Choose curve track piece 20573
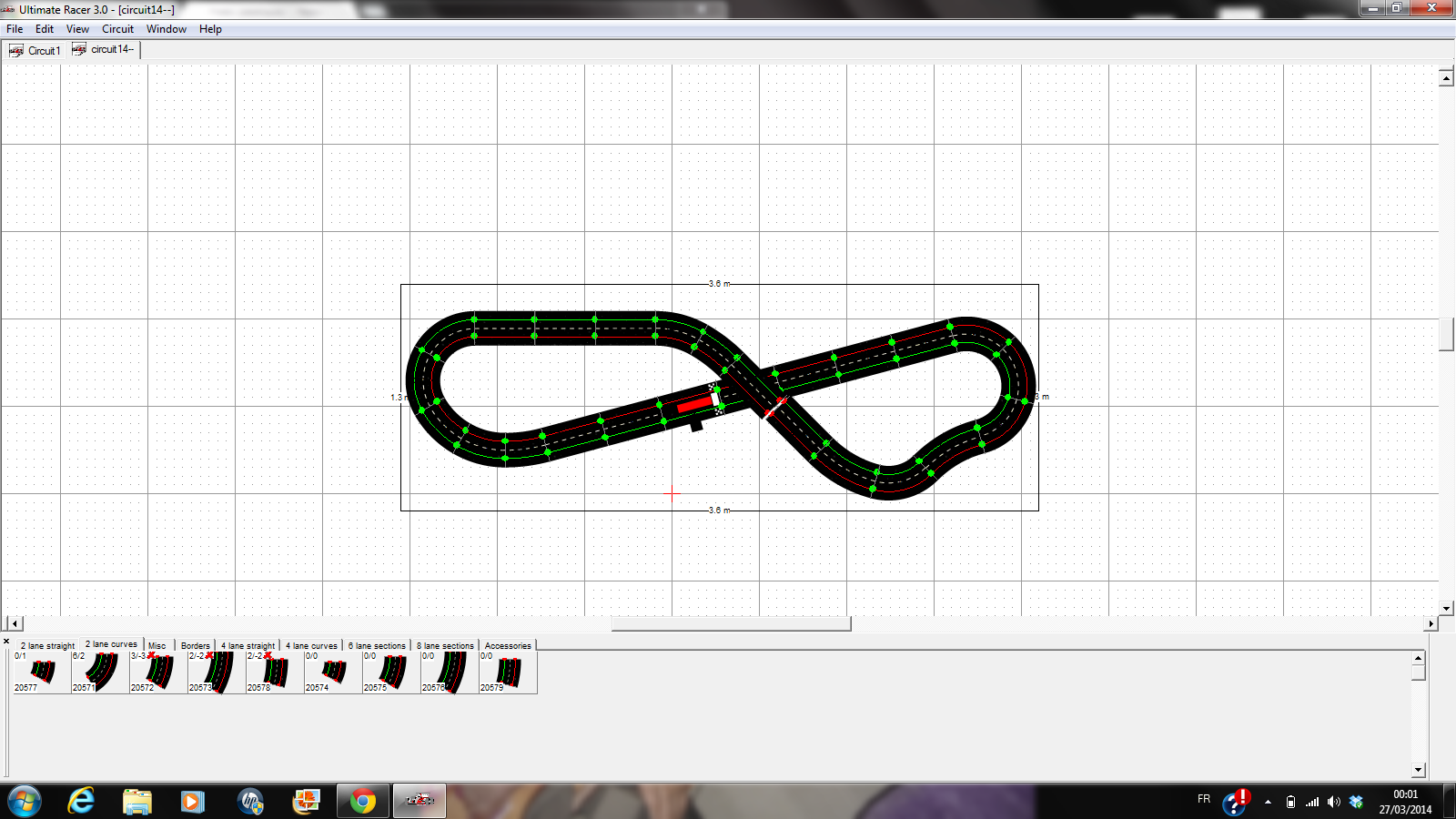This screenshot has height=819, width=1456. [217, 672]
